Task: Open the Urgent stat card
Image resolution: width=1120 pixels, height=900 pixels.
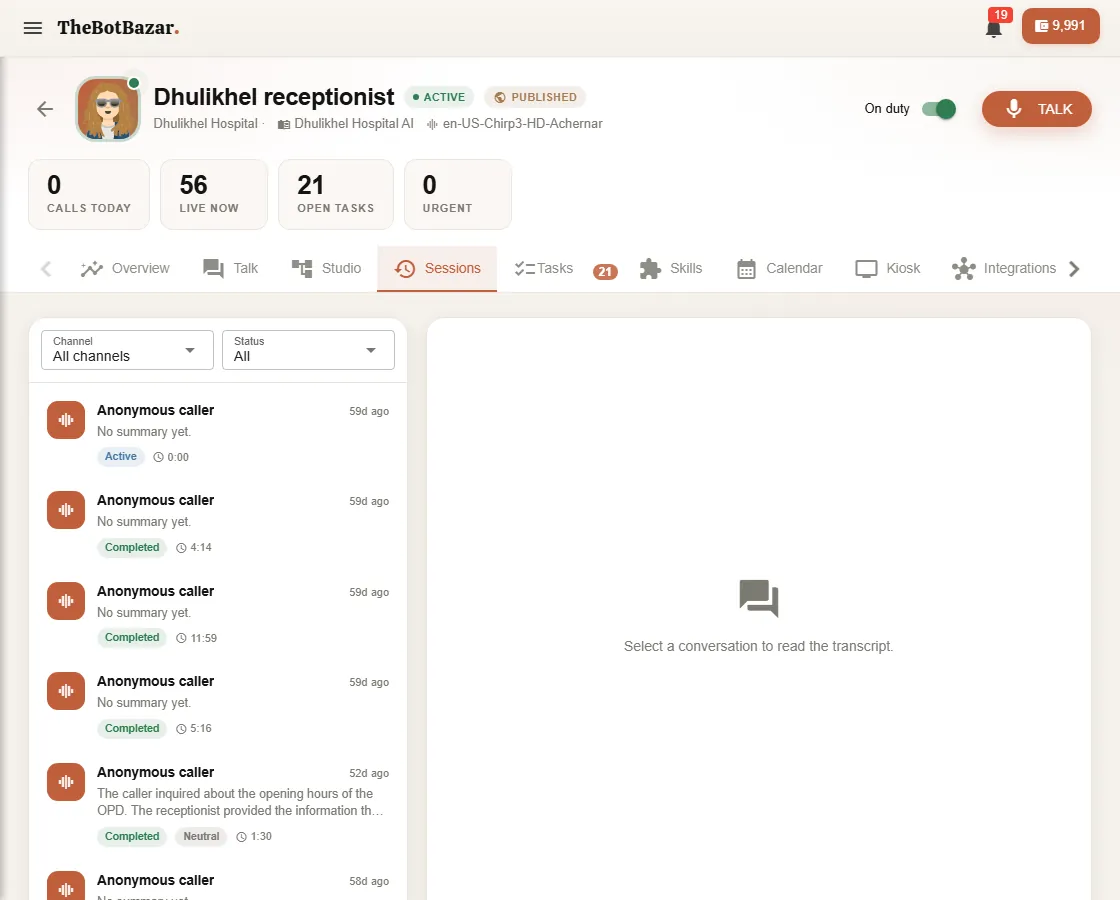Action: tap(458, 194)
